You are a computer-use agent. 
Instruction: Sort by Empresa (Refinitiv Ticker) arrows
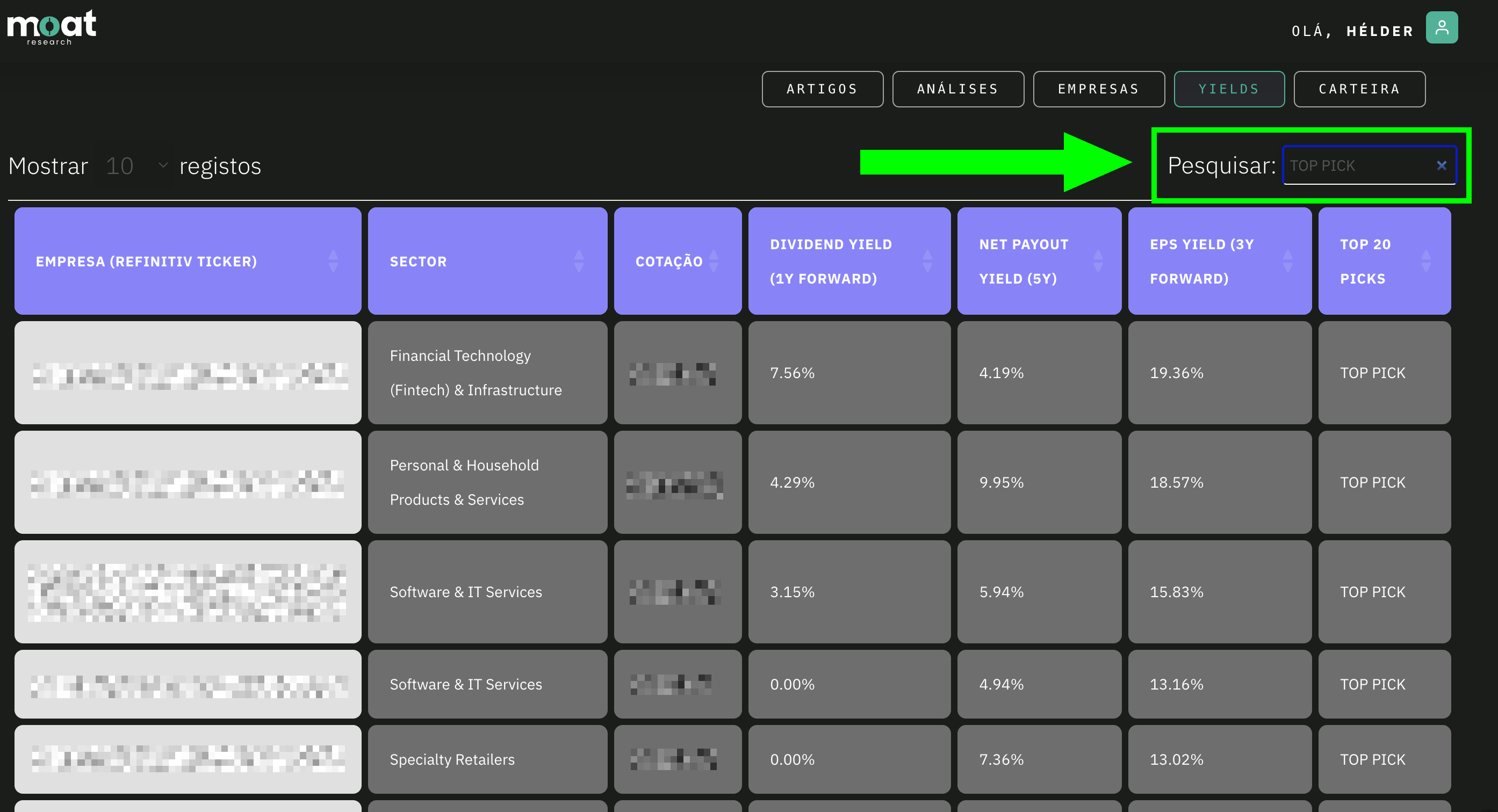(x=333, y=261)
